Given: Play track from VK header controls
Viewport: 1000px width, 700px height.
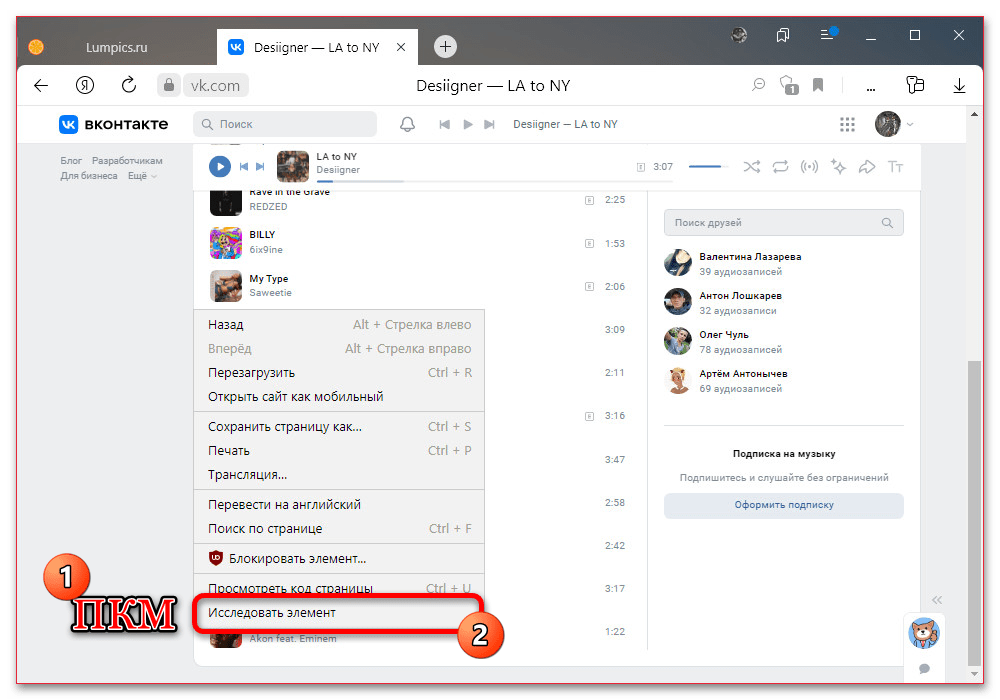Looking at the screenshot, I should tap(467, 124).
